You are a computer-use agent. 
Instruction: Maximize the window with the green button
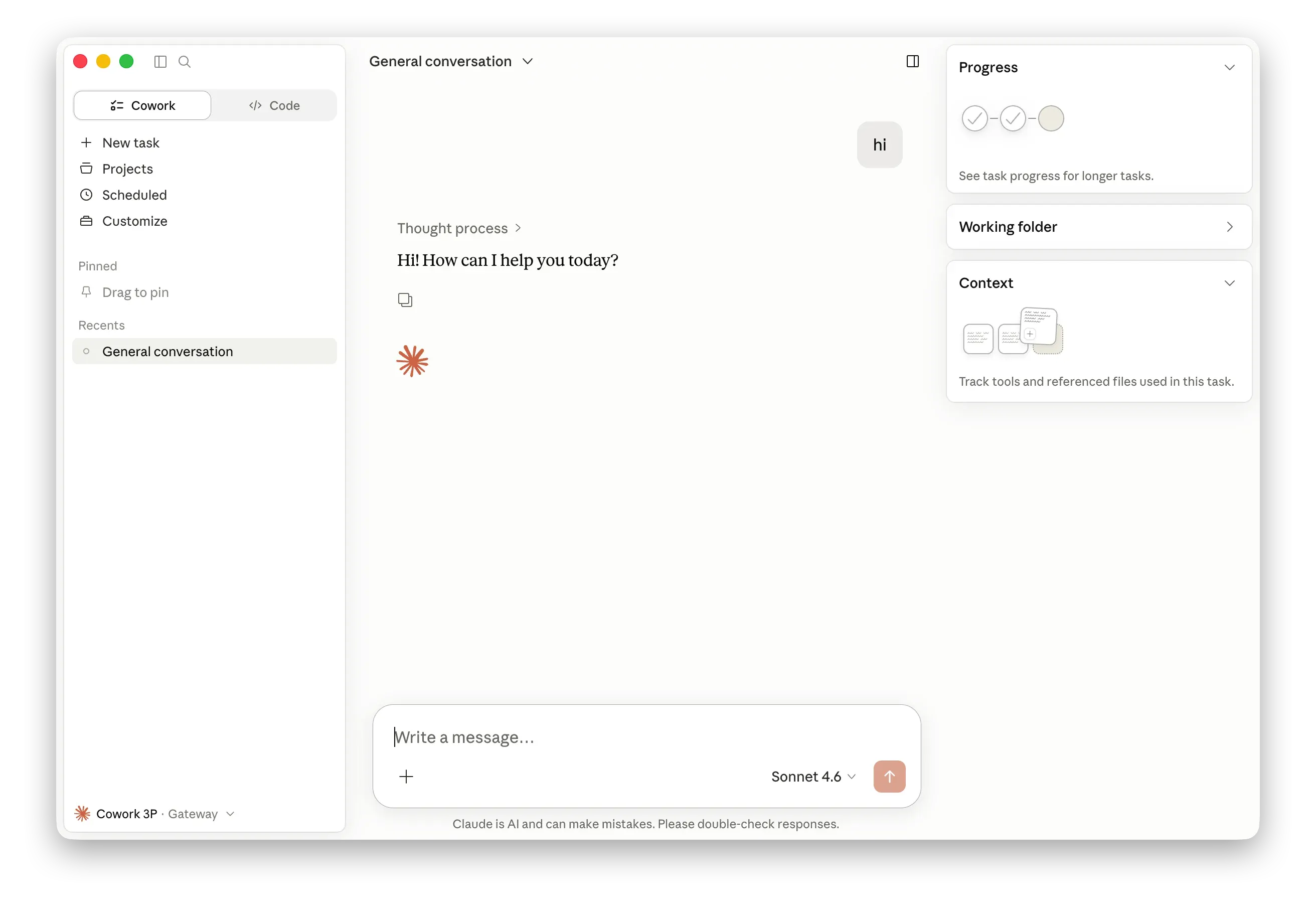click(126, 61)
